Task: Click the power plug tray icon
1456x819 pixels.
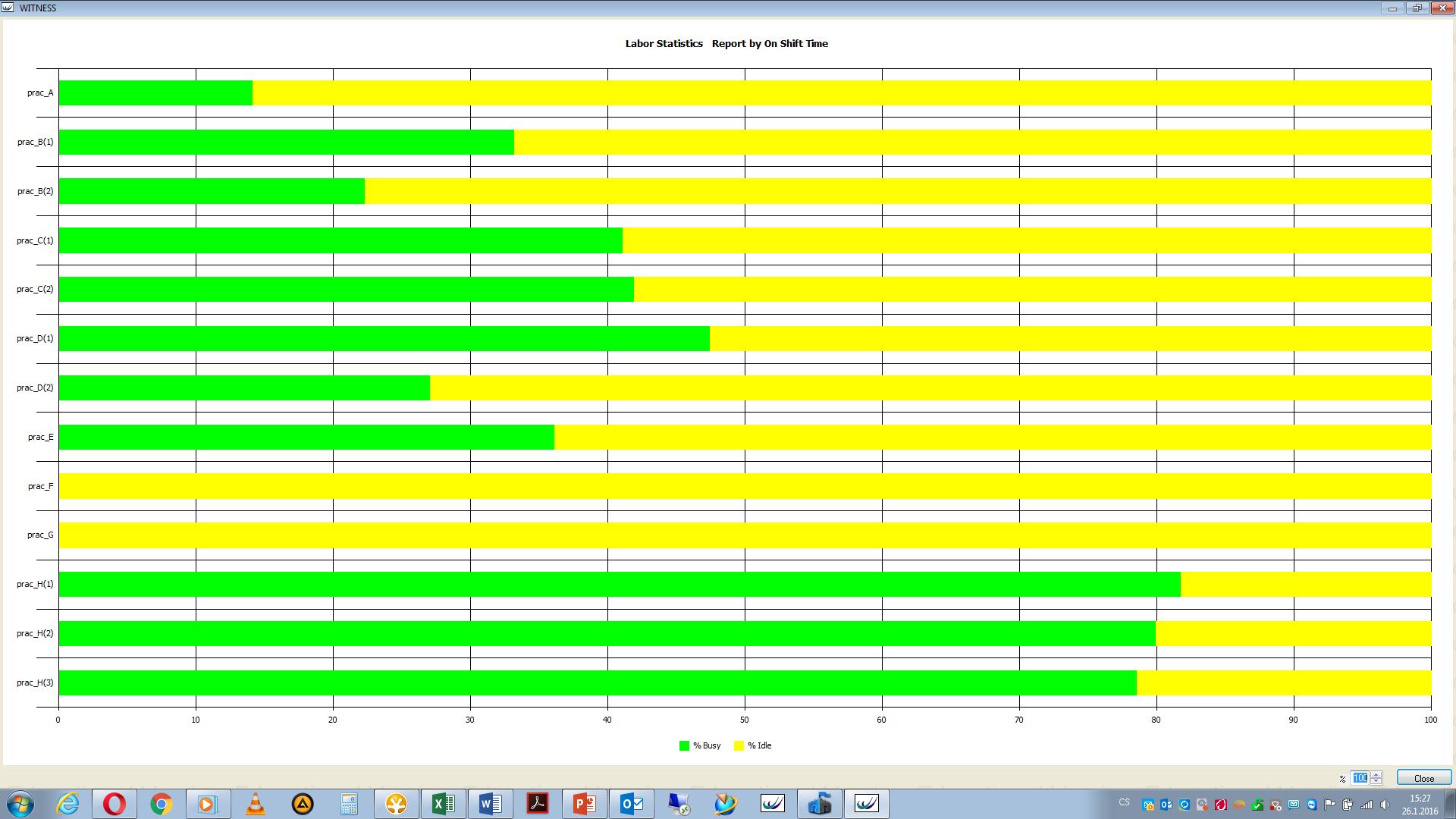Action: click(1348, 805)
